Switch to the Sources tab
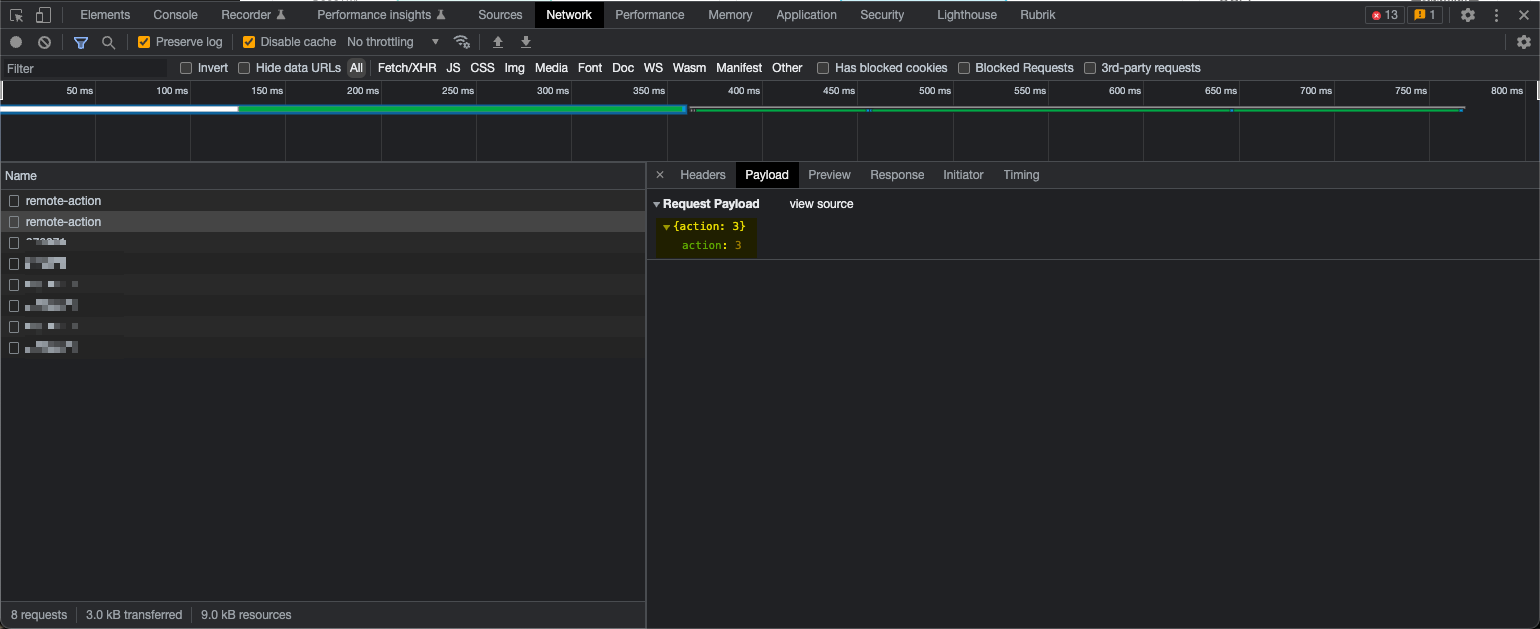 pyautogui.click(x=500, y=15)
